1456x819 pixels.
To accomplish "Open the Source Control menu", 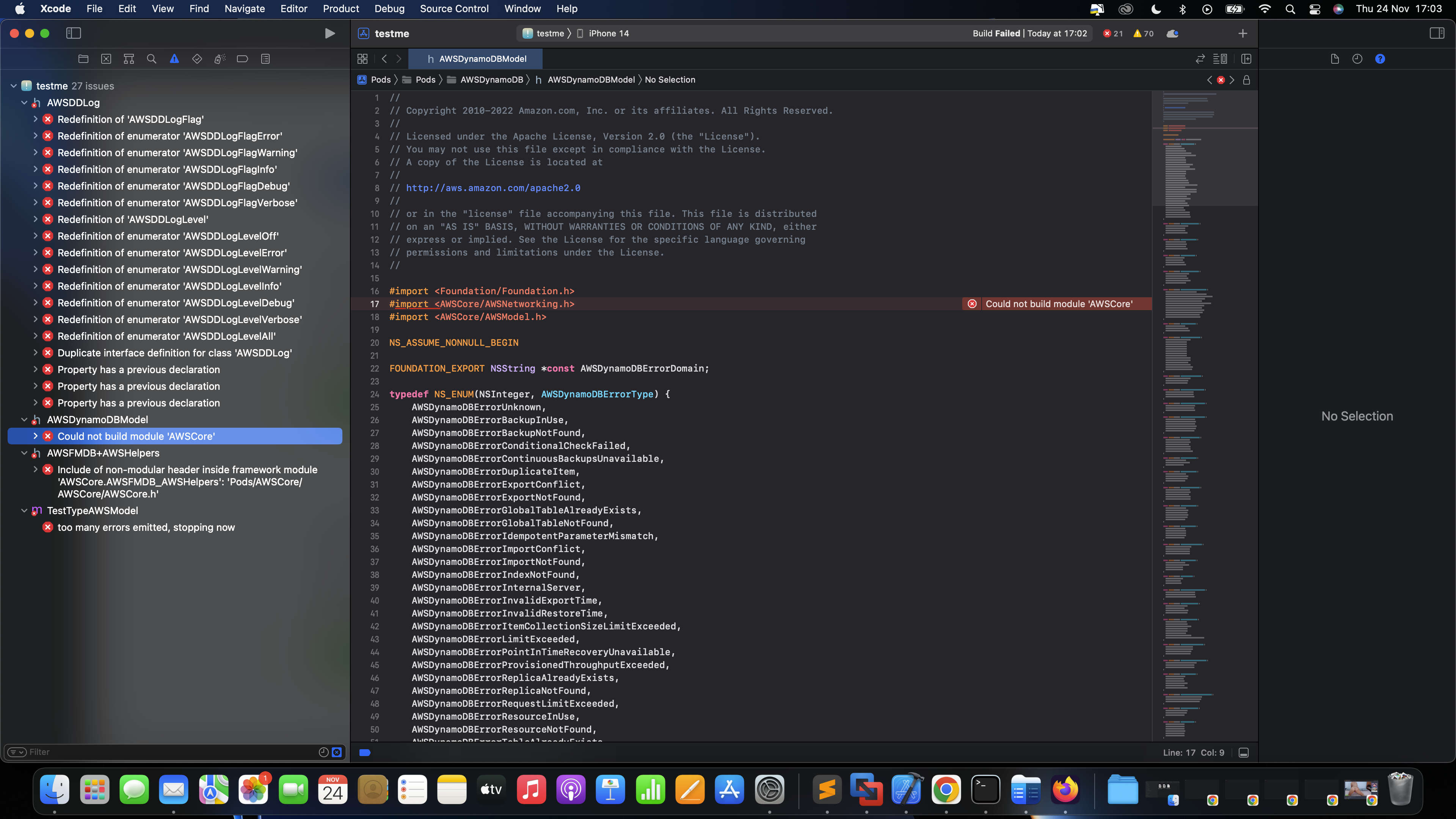I will pos(455,8).
